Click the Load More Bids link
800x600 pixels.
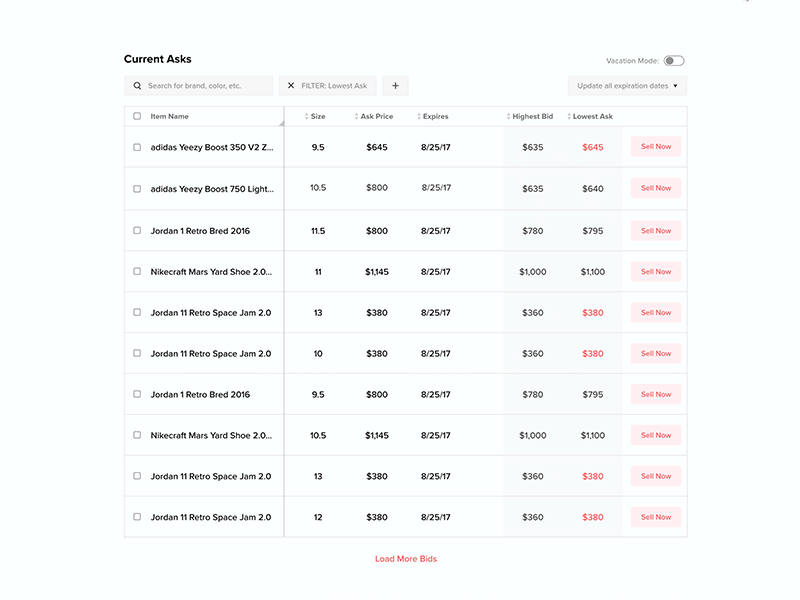[406, 559]
